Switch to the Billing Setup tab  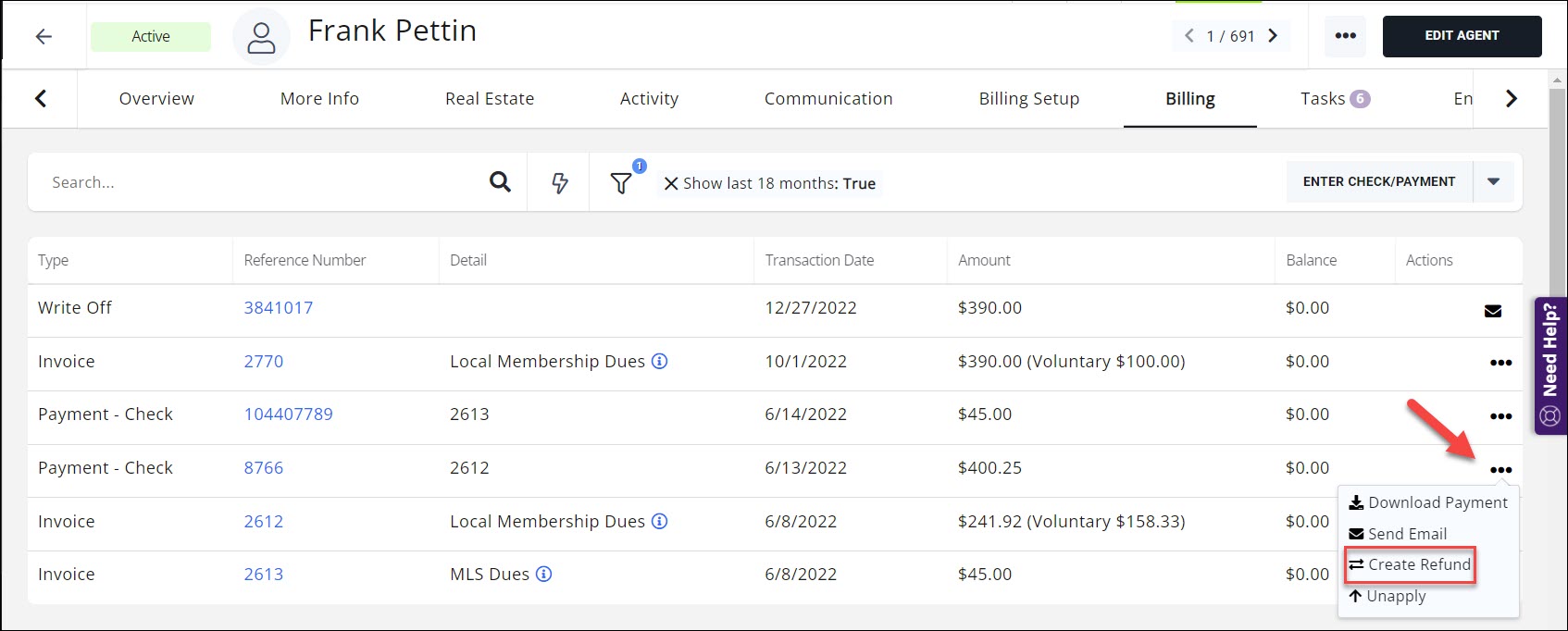[1028, 99]
